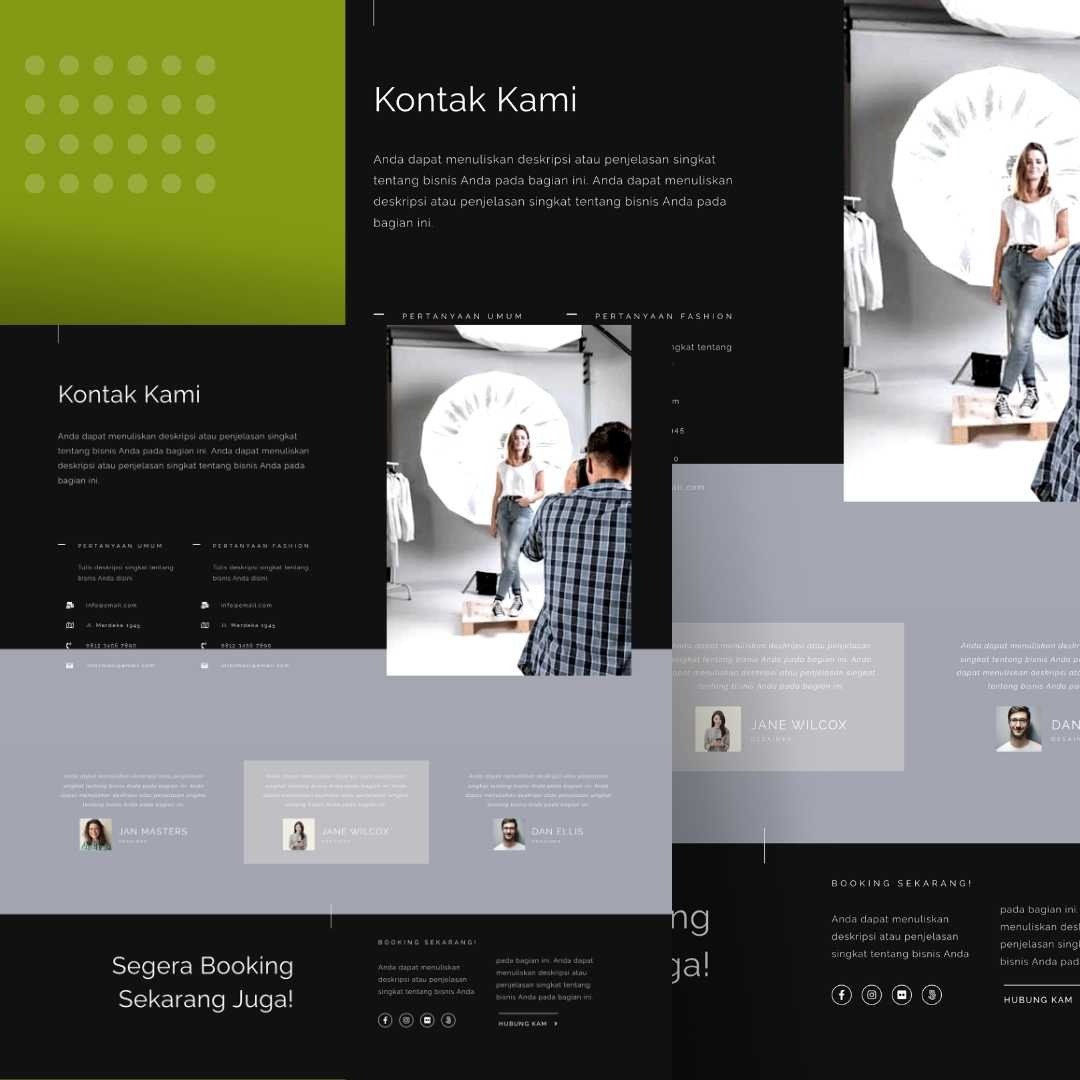The height and width of the screenshot is (1080, 1080).
Task: Click the green block with dot pattern
Action: (172, 162)
